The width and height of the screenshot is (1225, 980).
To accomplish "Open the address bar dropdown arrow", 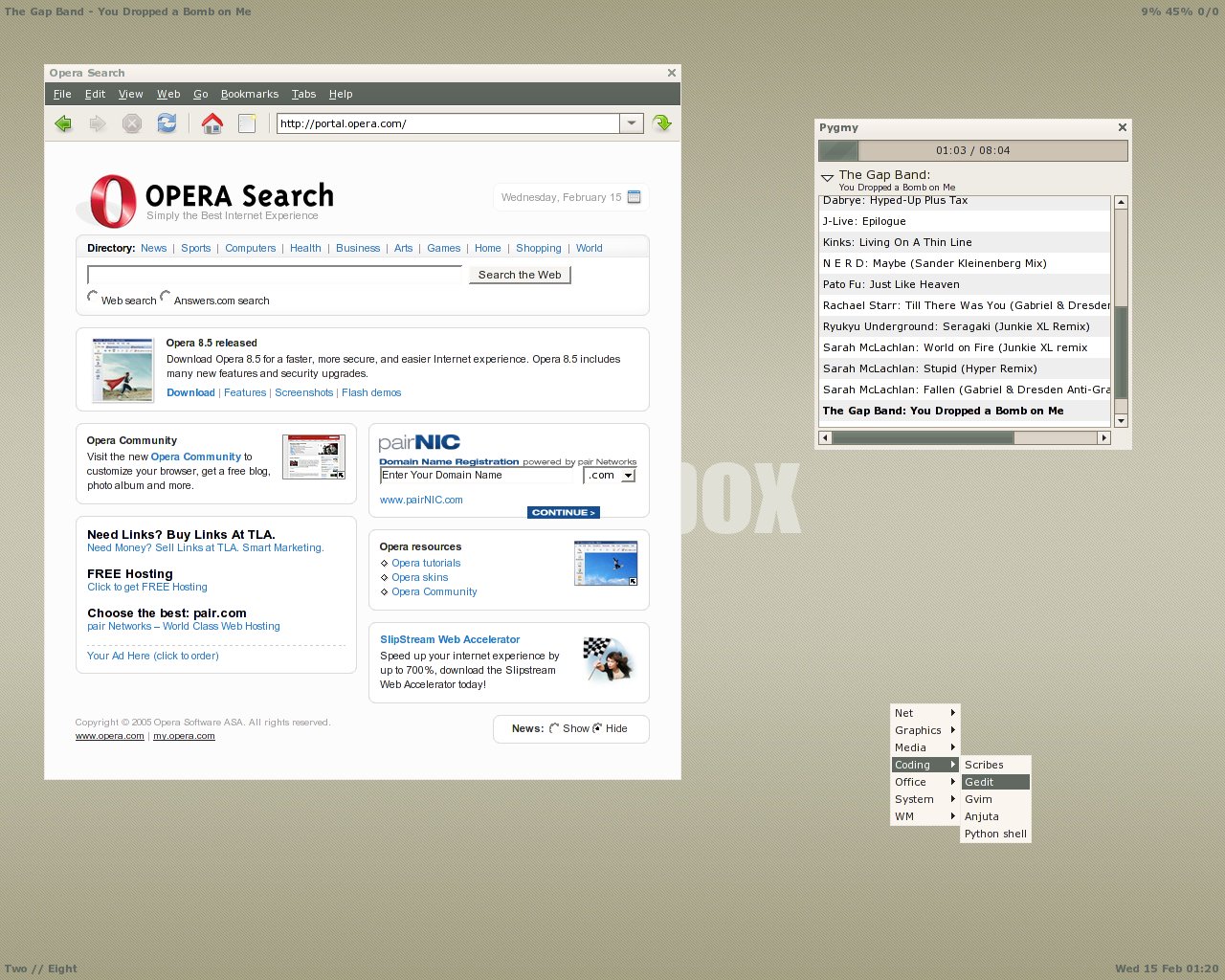I will tap(632, 123).
